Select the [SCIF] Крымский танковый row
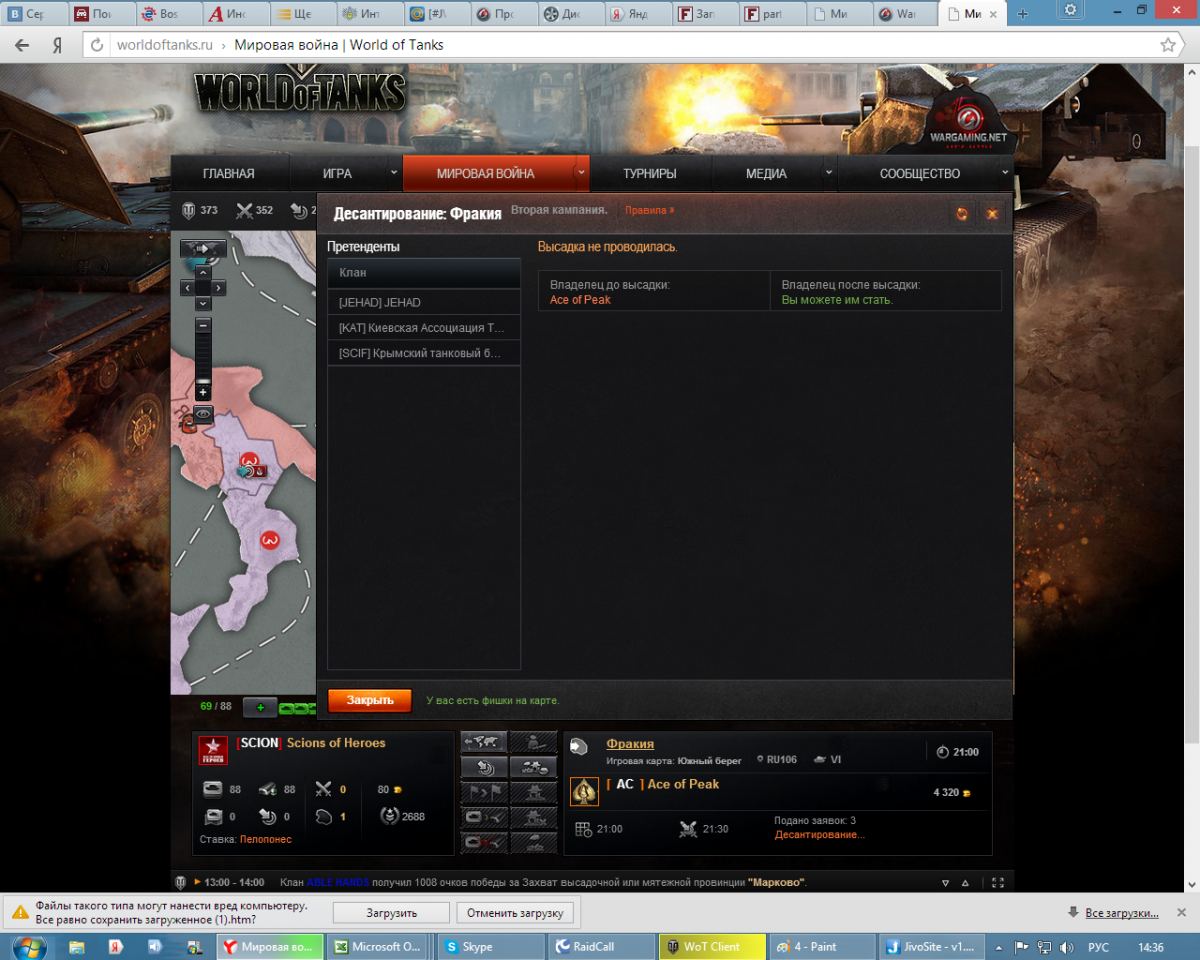The image size is (1200, 960). [x=424, y=353]
